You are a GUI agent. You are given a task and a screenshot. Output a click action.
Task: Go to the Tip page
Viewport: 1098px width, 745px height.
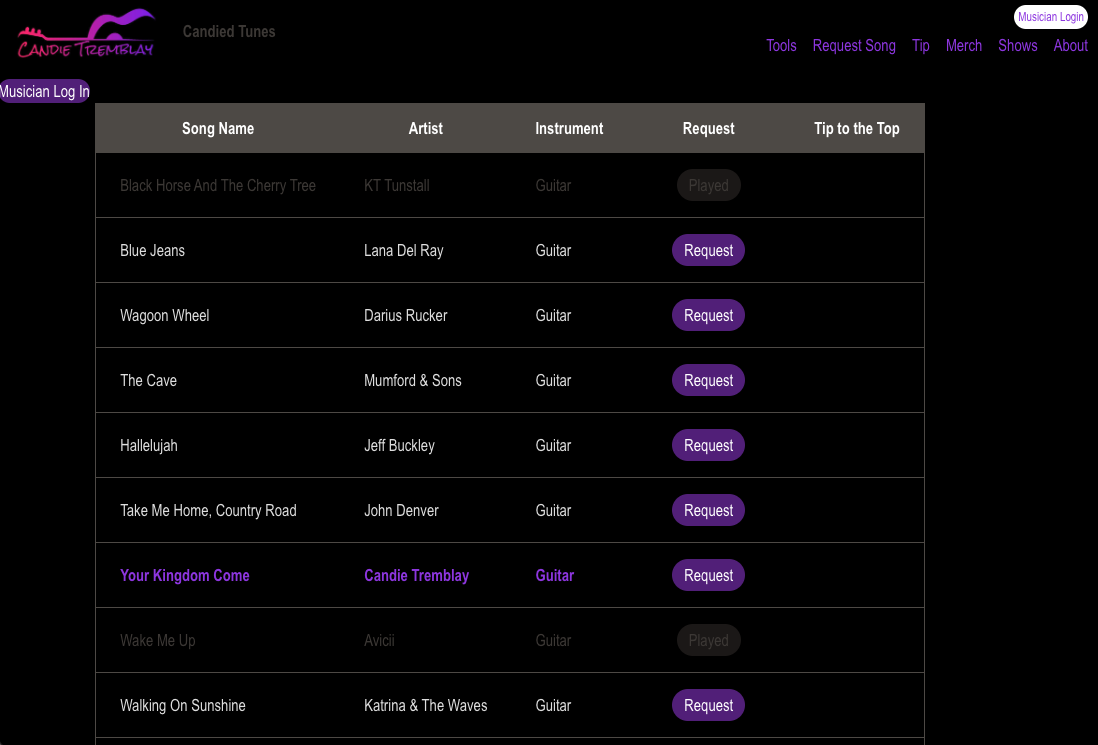tap(920, 46)
